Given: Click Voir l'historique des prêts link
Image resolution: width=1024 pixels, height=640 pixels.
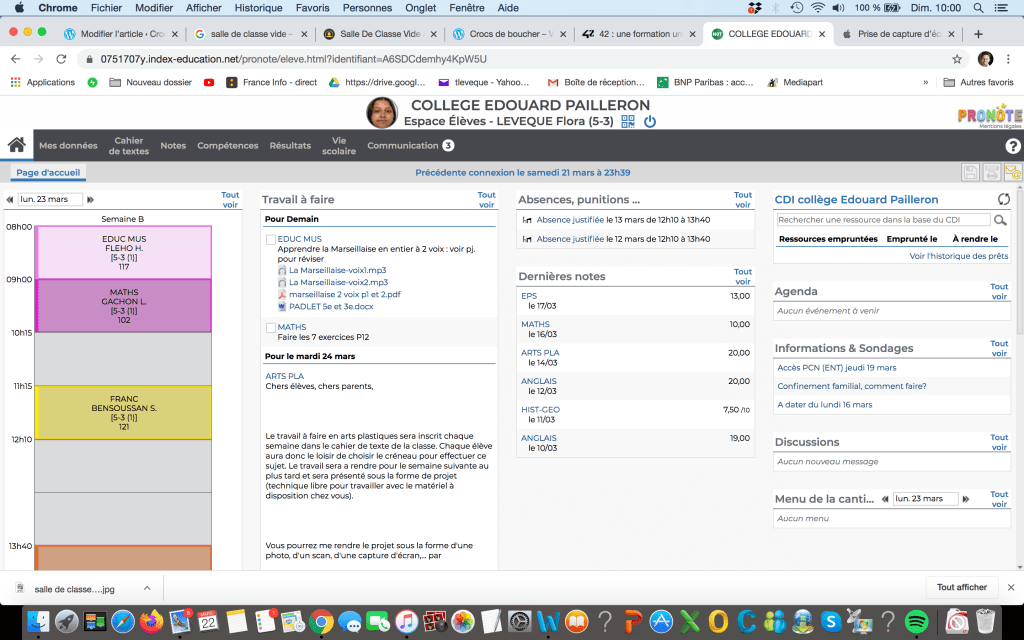Looking at the screenshot, I should (x=958, y=256).
